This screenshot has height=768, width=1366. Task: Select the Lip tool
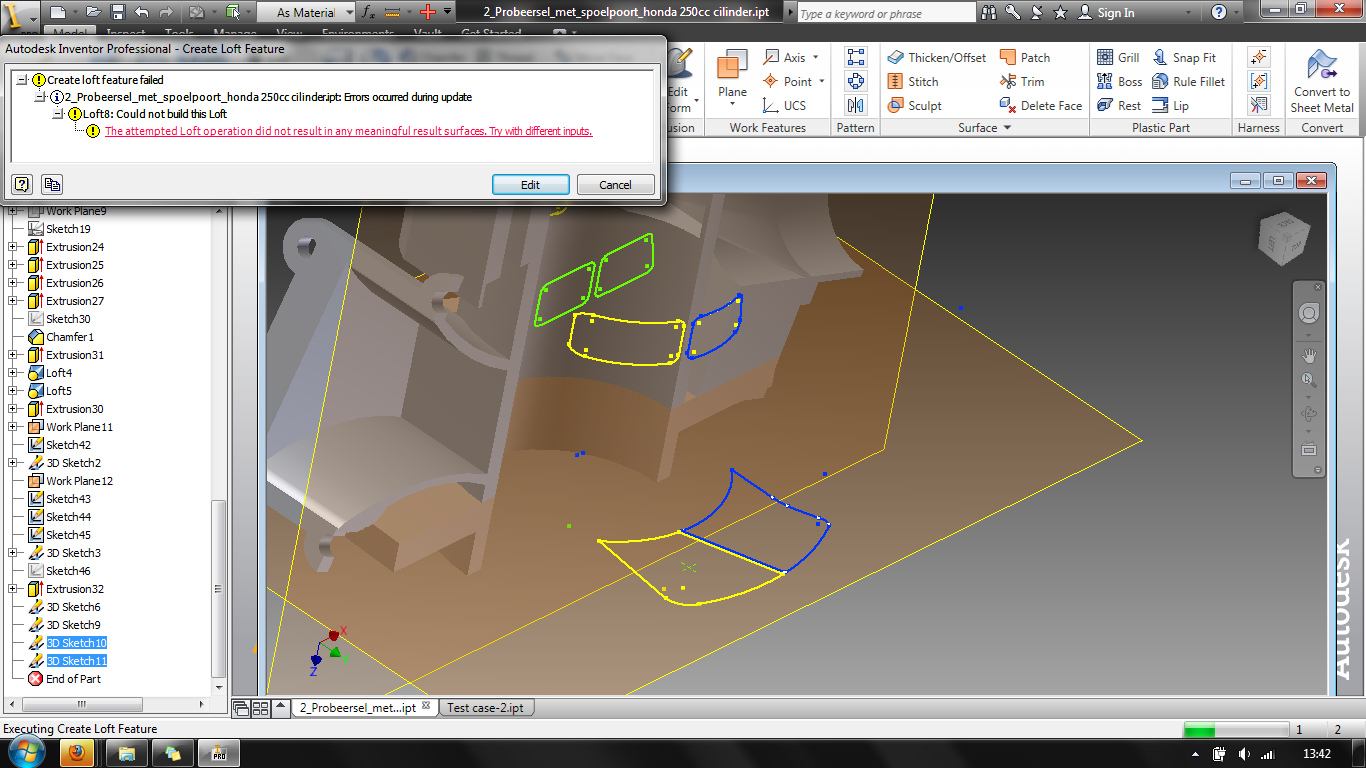click(1170, 105)
